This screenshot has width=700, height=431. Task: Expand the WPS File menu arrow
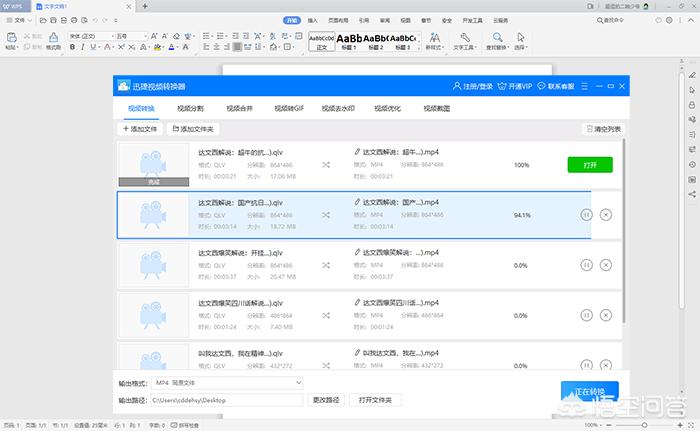click(30, 20)
